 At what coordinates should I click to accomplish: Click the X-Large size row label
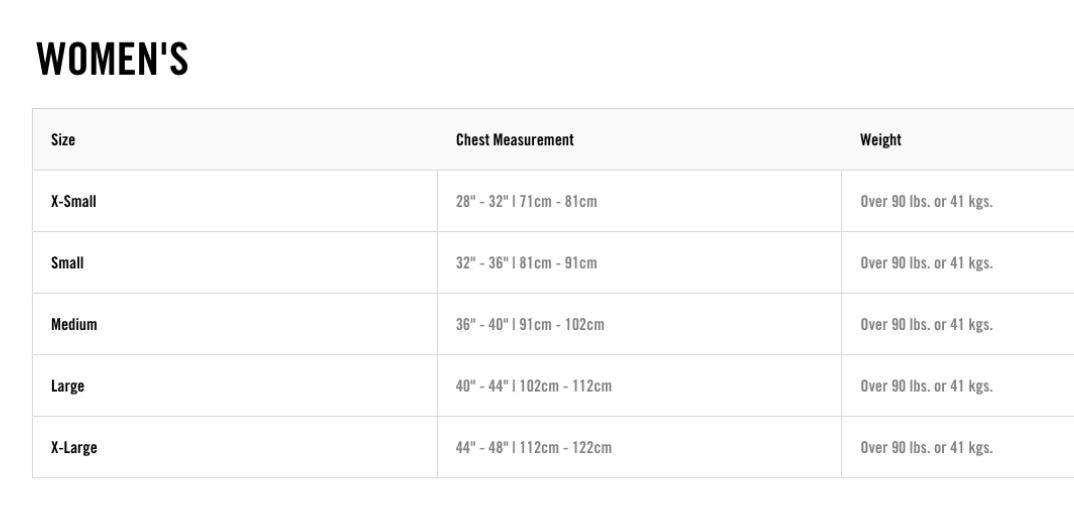(74, 448)
